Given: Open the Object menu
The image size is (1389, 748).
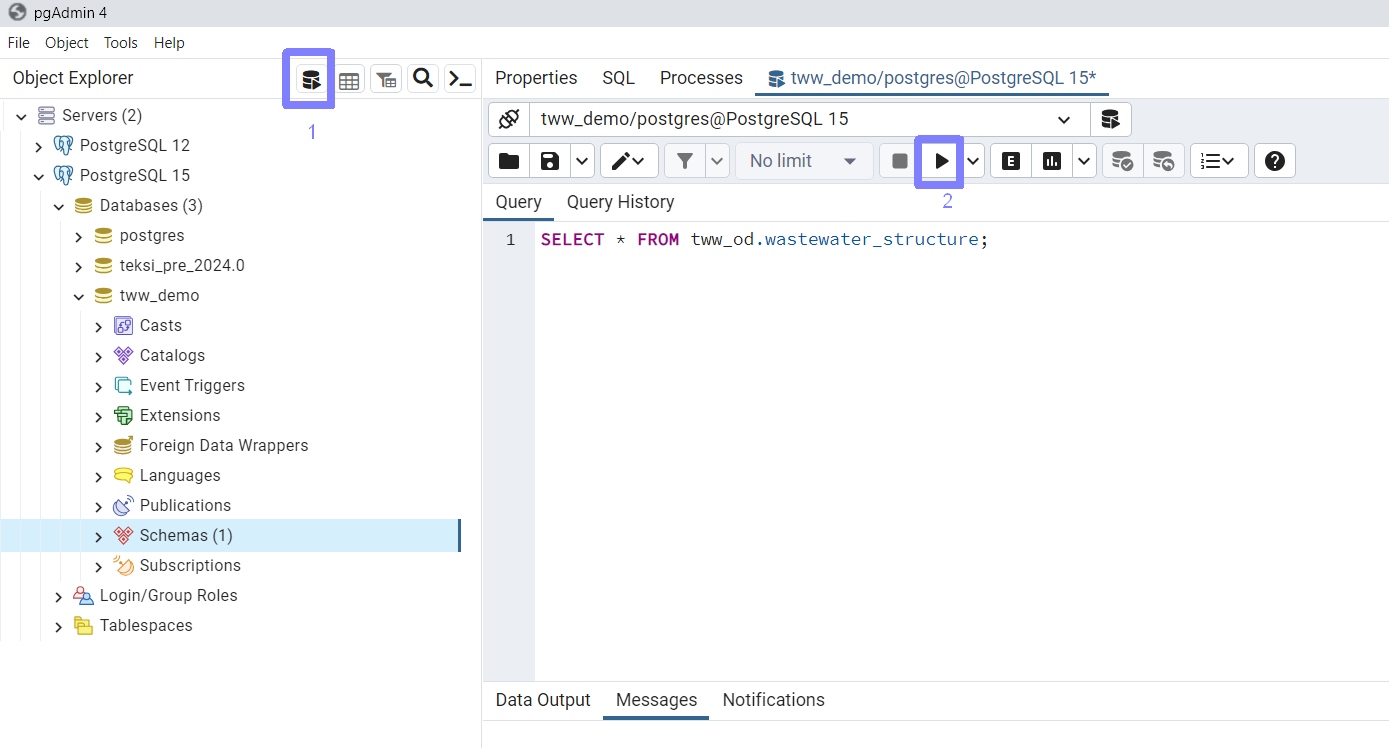Looking at the screenshot, I should coord(67,43).
